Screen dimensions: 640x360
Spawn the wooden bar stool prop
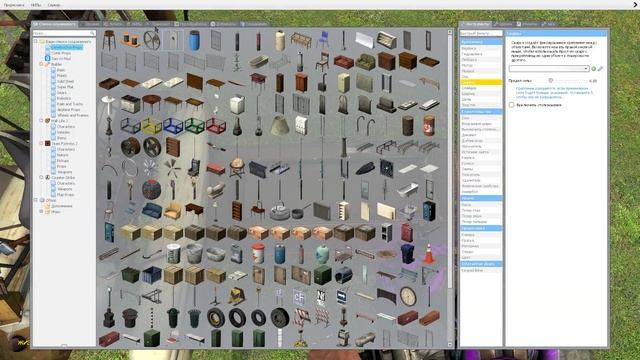[109, 40]
